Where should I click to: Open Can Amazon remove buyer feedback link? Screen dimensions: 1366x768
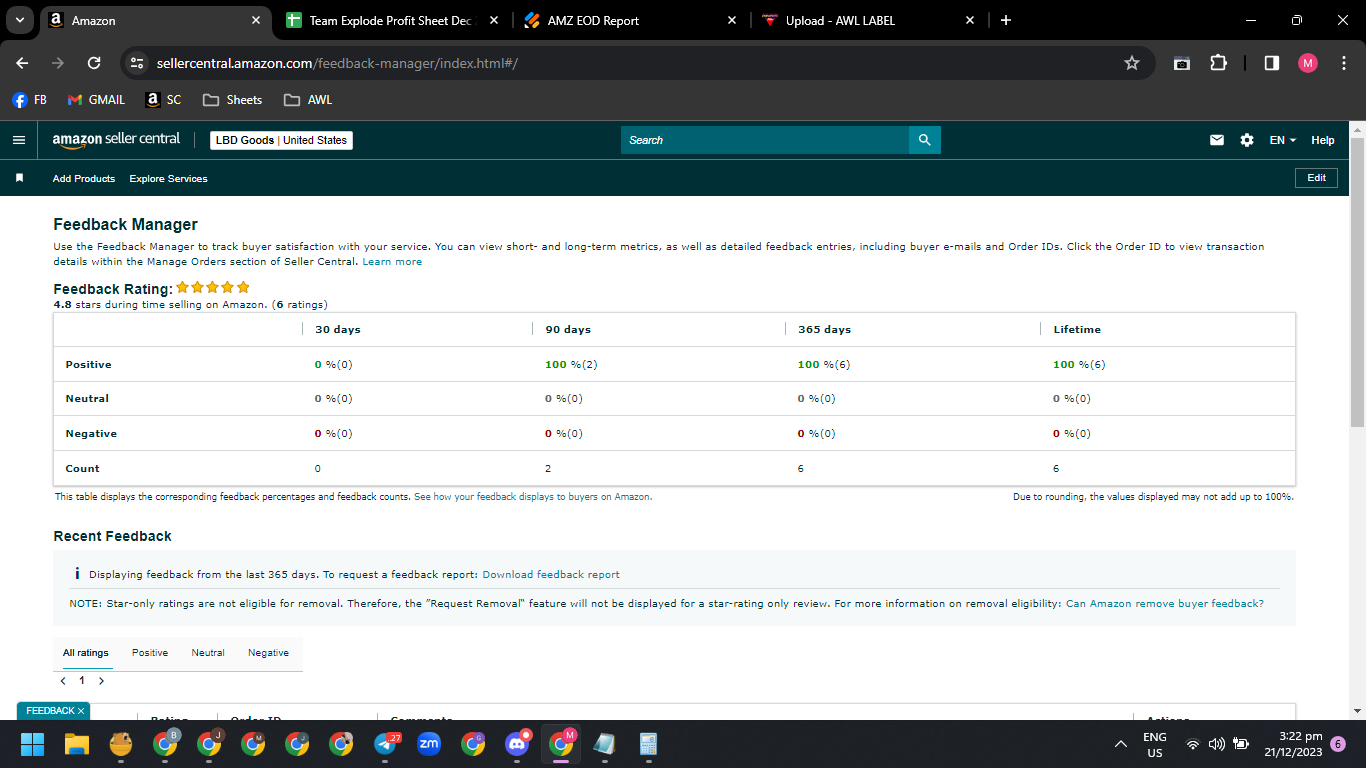click(x=1165, y=604)
